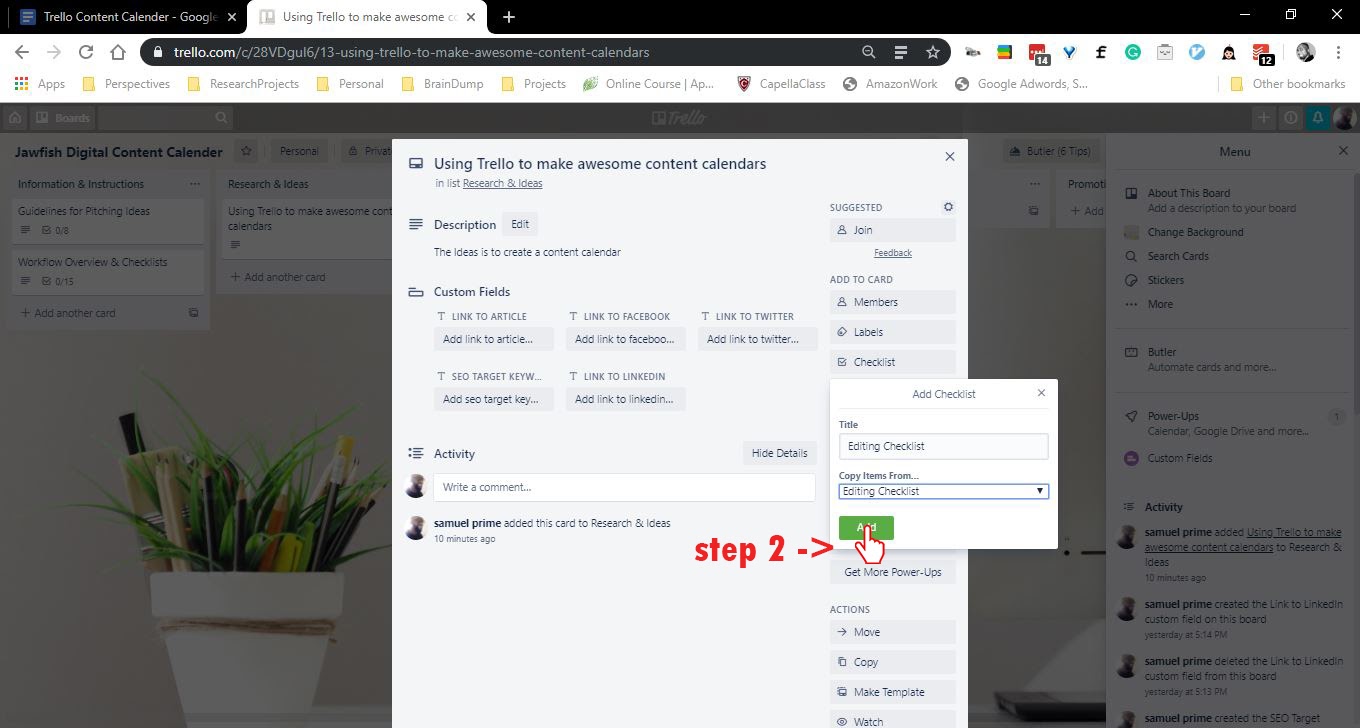Edit the checklist Title field
Screen dimensions: 1360x728
point(943,446)
